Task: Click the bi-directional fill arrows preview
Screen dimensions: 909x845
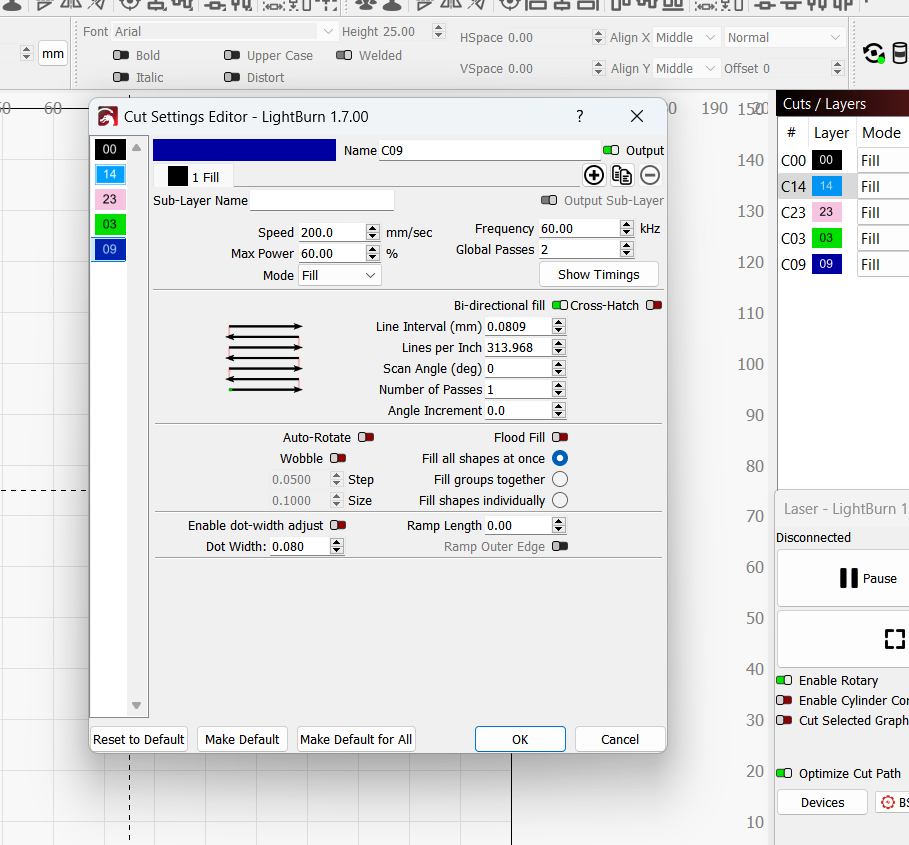Action: 264,358
